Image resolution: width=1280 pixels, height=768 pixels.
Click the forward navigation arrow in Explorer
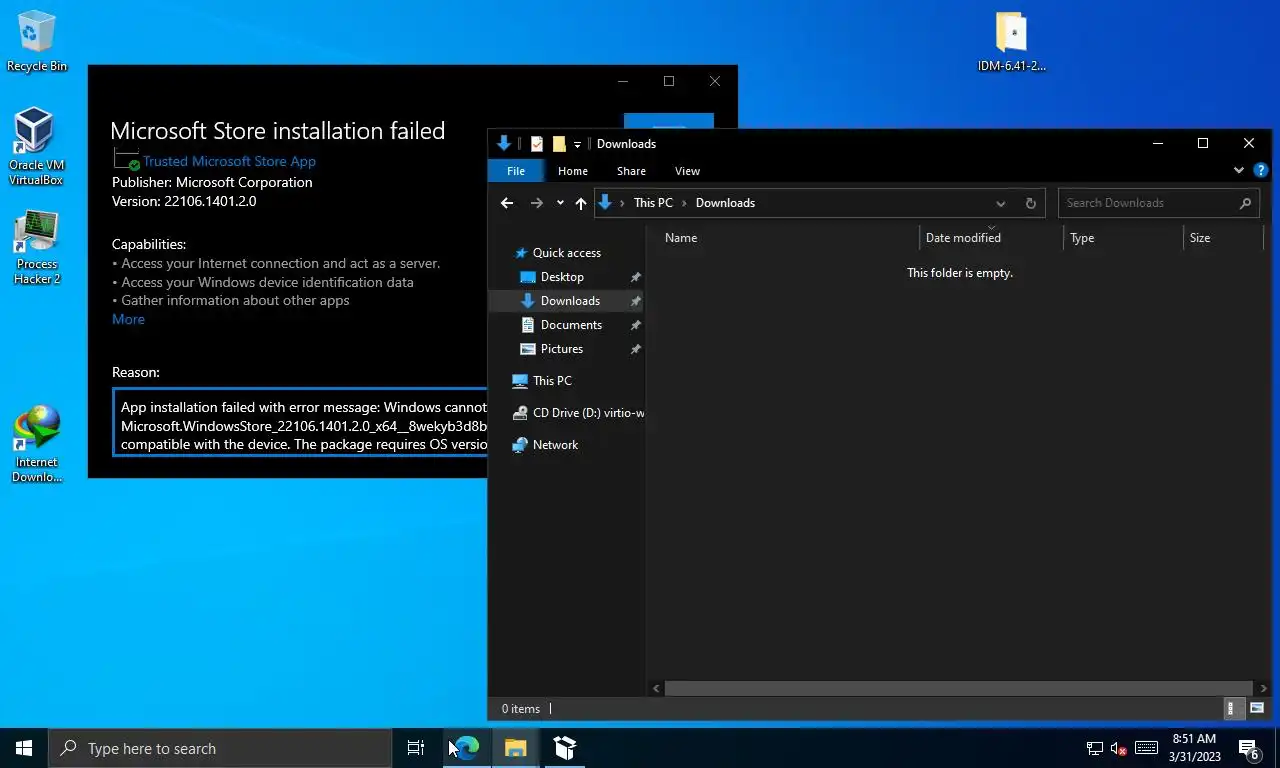(537, 203)
